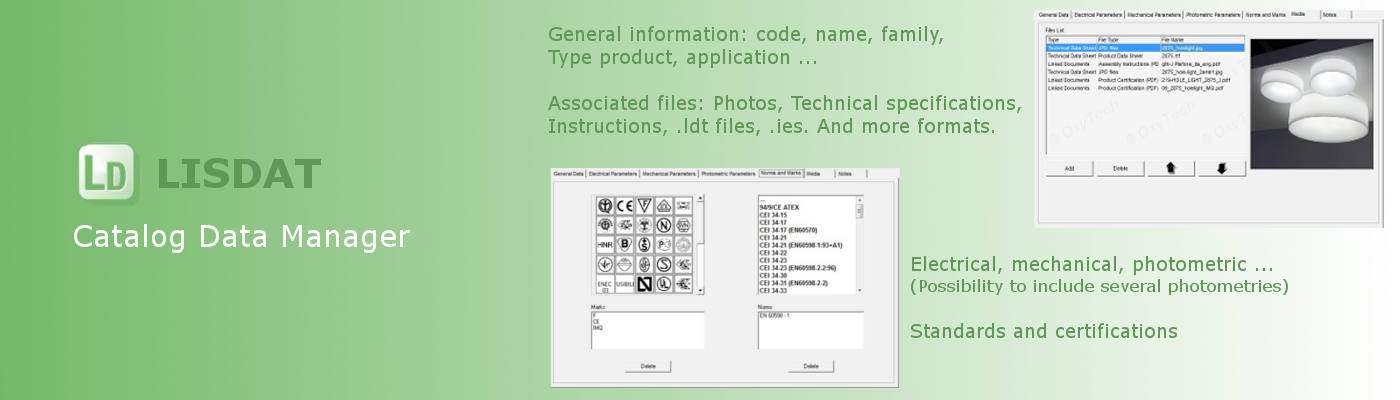Select the house-in-triangle mark icon
The image size is (1400, 400).
[664, 206]
